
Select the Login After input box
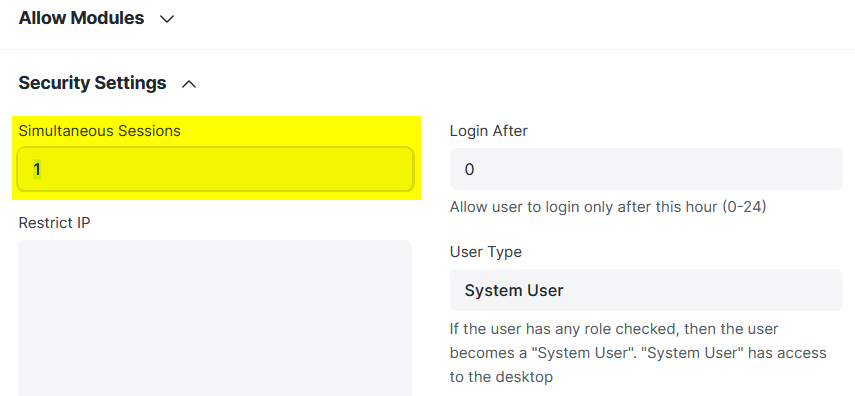[x=646, y=169]
